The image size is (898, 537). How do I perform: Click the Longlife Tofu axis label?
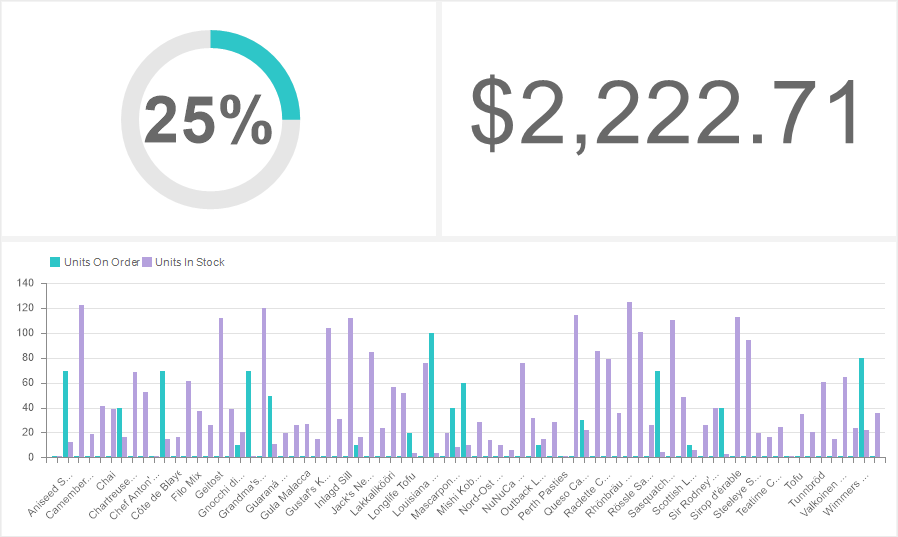[x=389, y=491]
